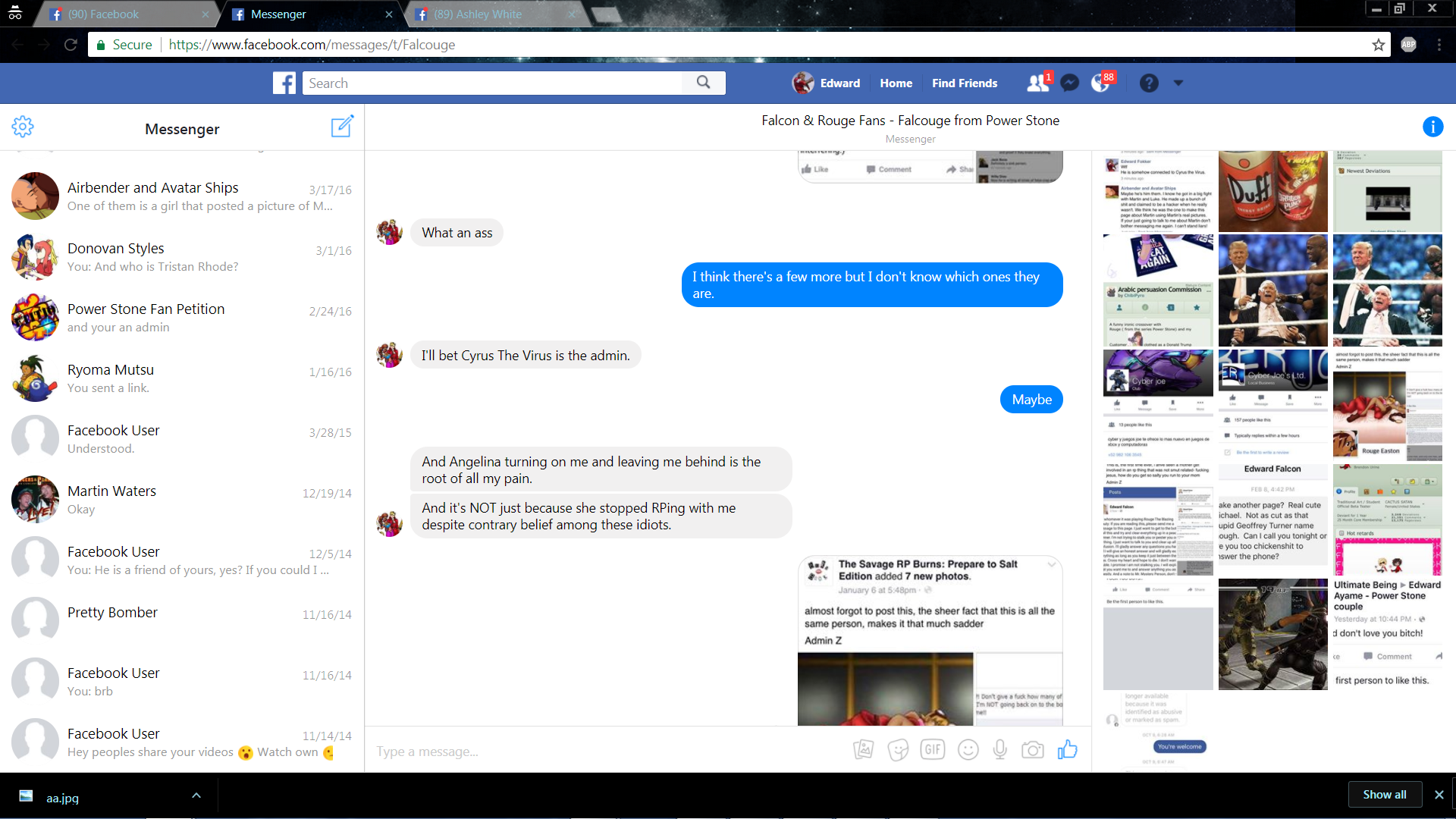This screenshot has height=819, width=1456.
Task: Click the "Maybe" sent message bubble
Action: 1031,400
